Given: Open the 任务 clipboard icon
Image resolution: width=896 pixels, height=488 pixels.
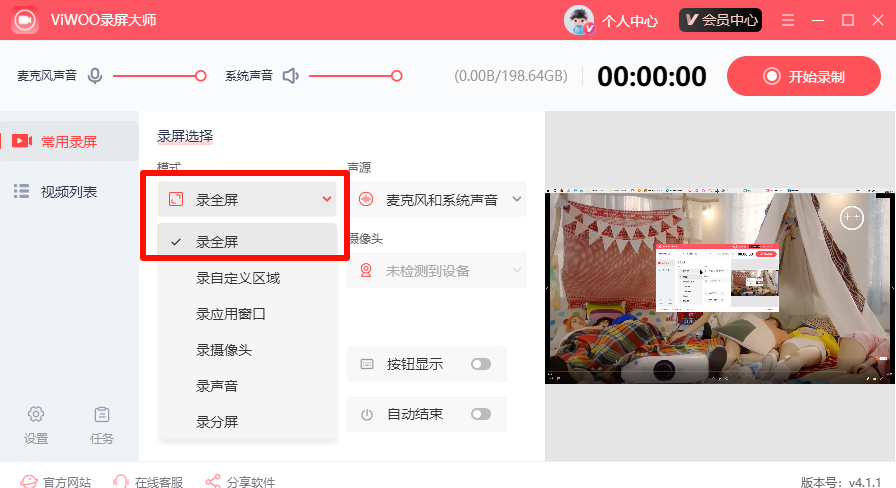Looking at the screenshot, I should [102, 414].
